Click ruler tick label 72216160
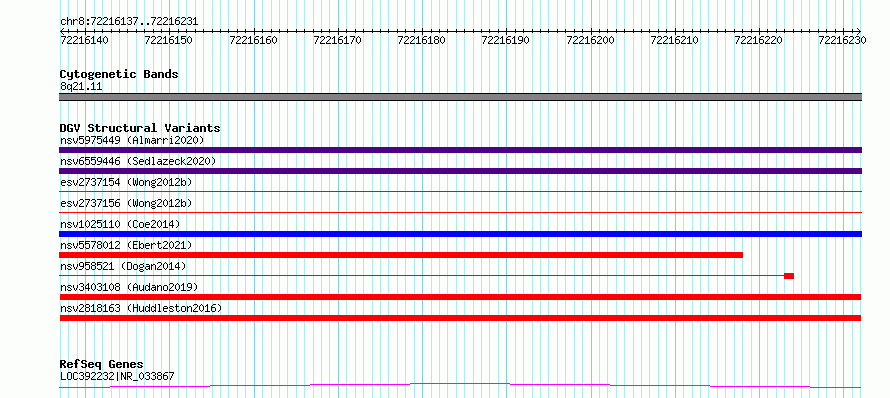The image size is (890, 398). pyautogui.click(x=253, y=40)
